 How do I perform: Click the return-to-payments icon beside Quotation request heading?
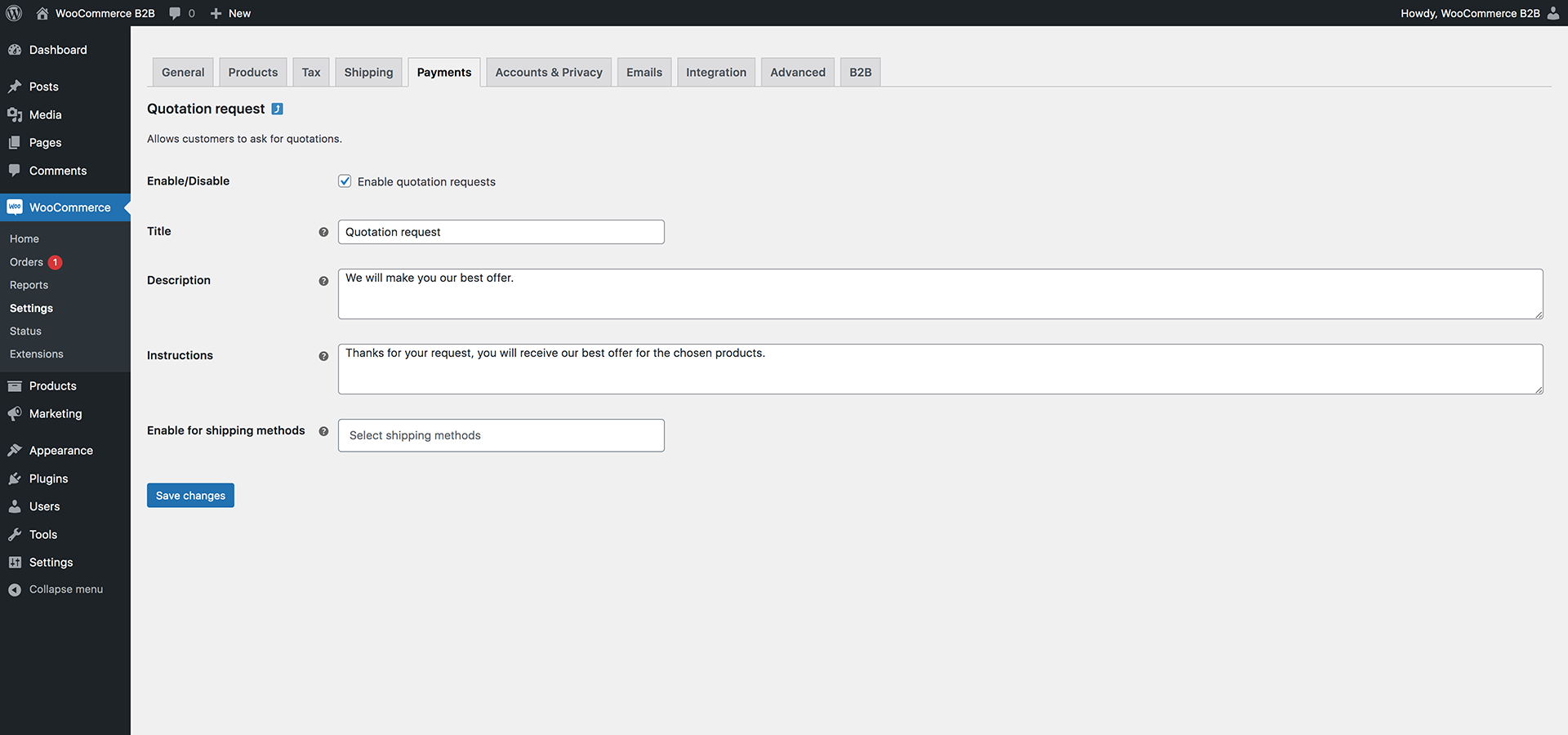pyautogui.click(x=278, y=109)
